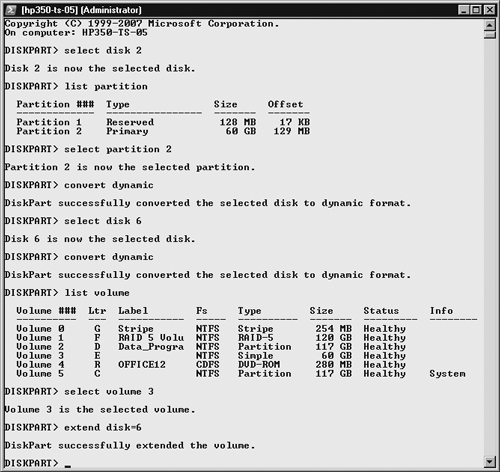Click the 'select disk 6' command
The height and width of the screenshot is (472, 500).
coord(103,221)
